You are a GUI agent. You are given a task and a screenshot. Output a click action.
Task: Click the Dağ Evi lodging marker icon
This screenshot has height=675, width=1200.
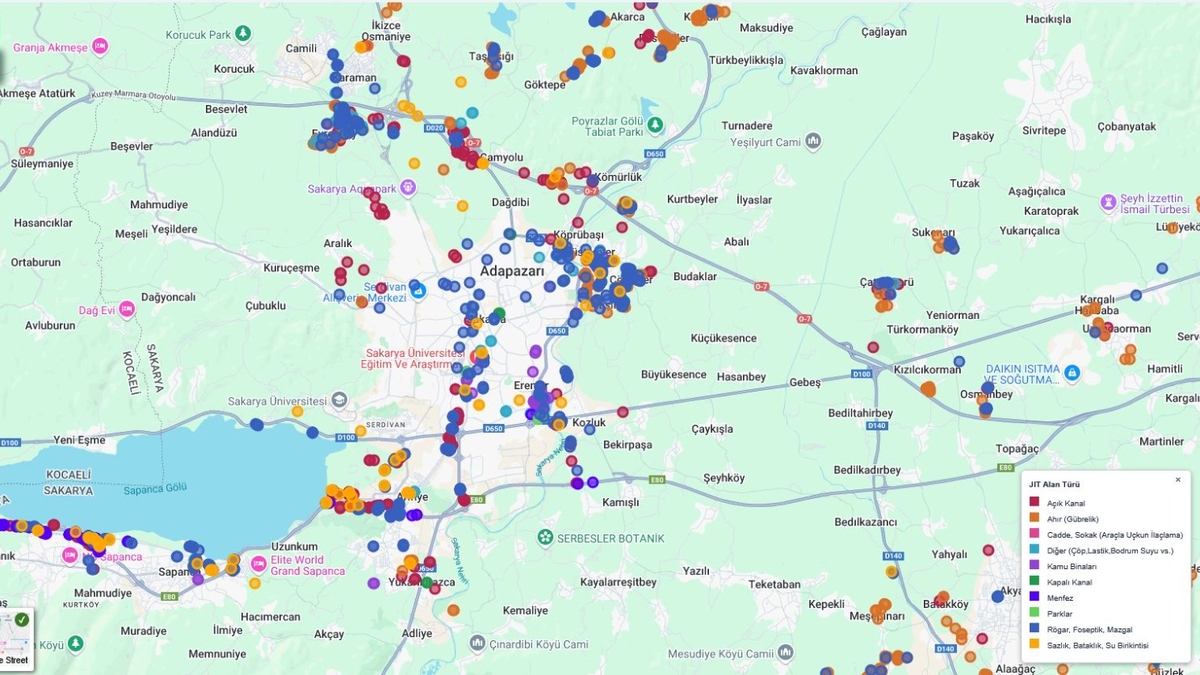126,309
